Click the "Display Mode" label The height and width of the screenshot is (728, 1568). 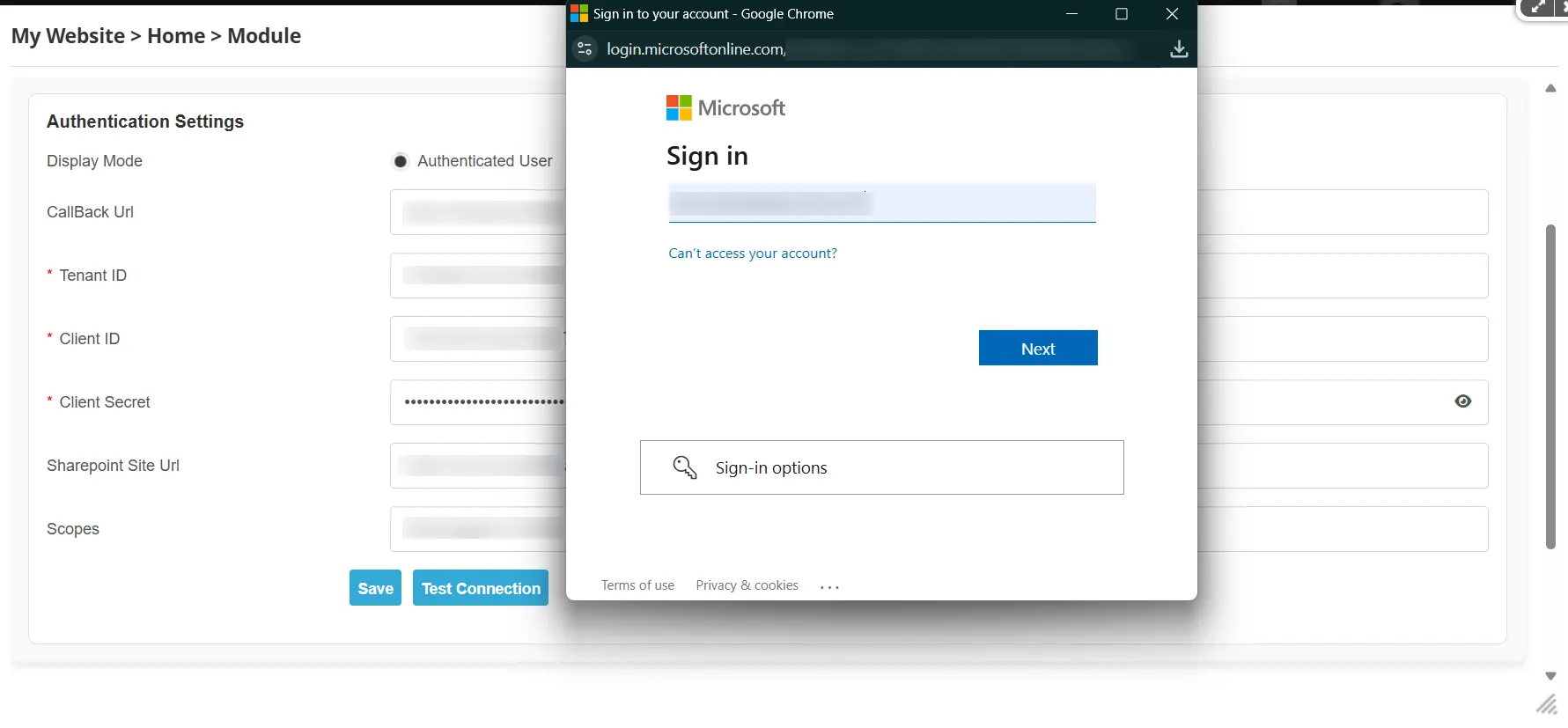[x=94, y=161]
